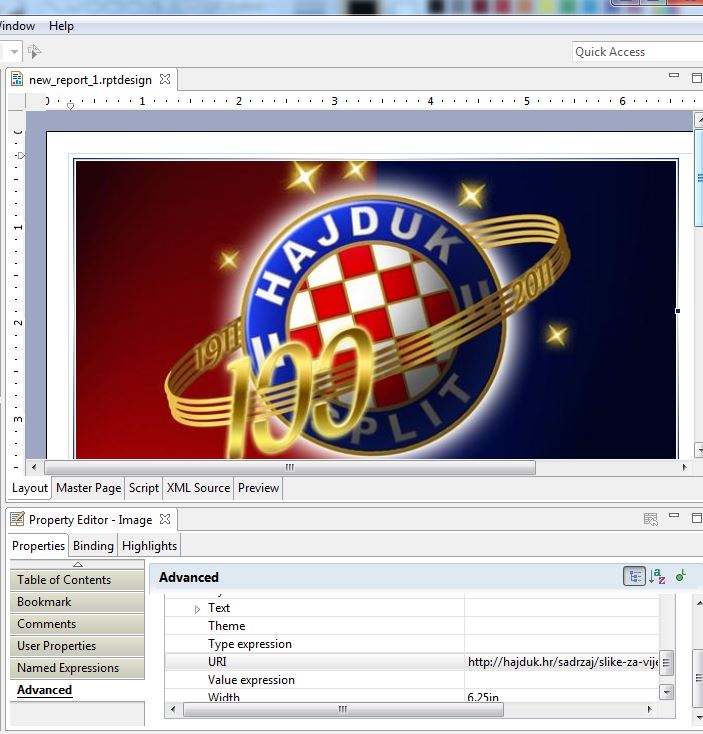Open the Window menu
Screen dimensions: 703x734
click(x=17, y=26)
